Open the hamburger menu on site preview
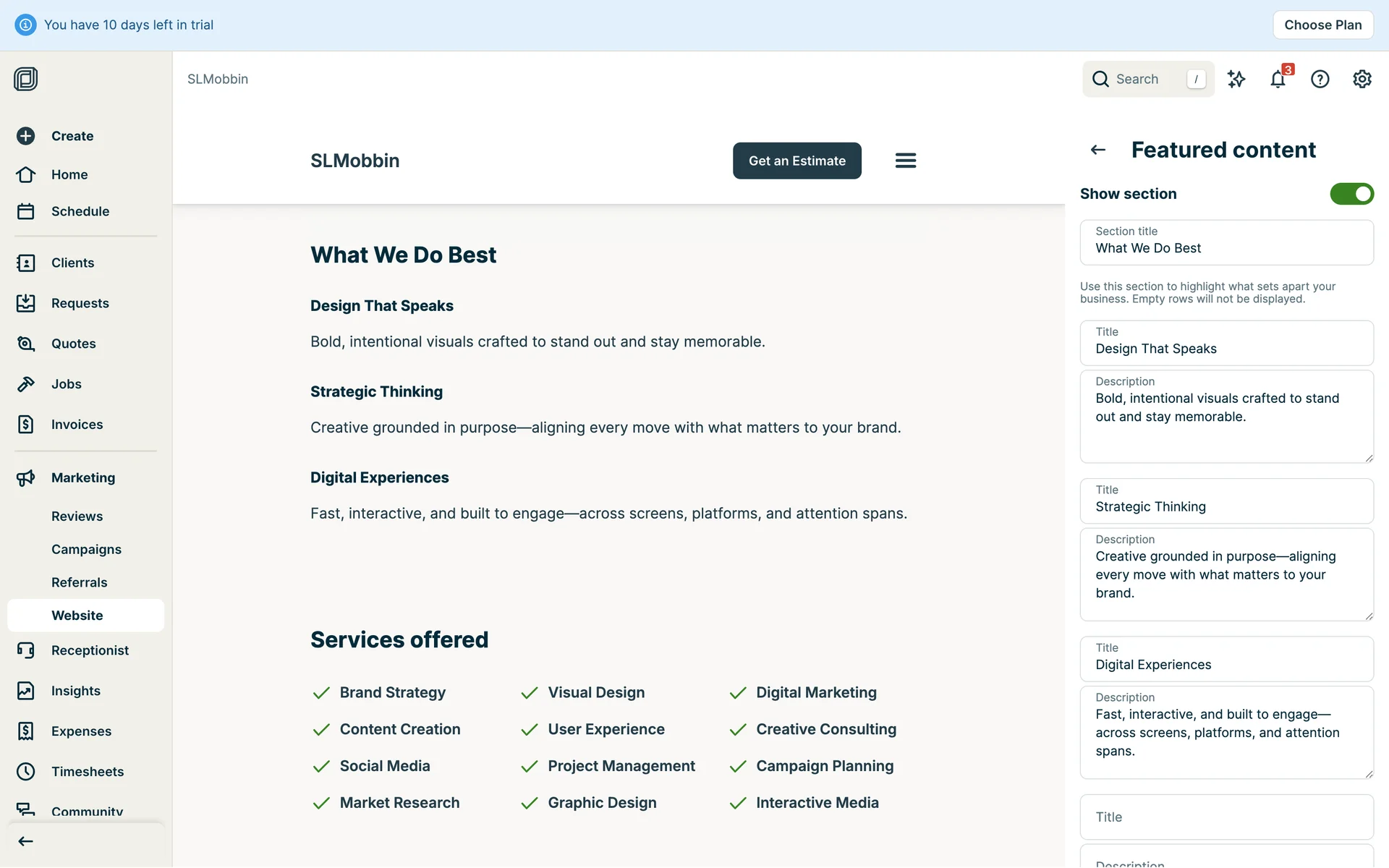 coord(905,161)
